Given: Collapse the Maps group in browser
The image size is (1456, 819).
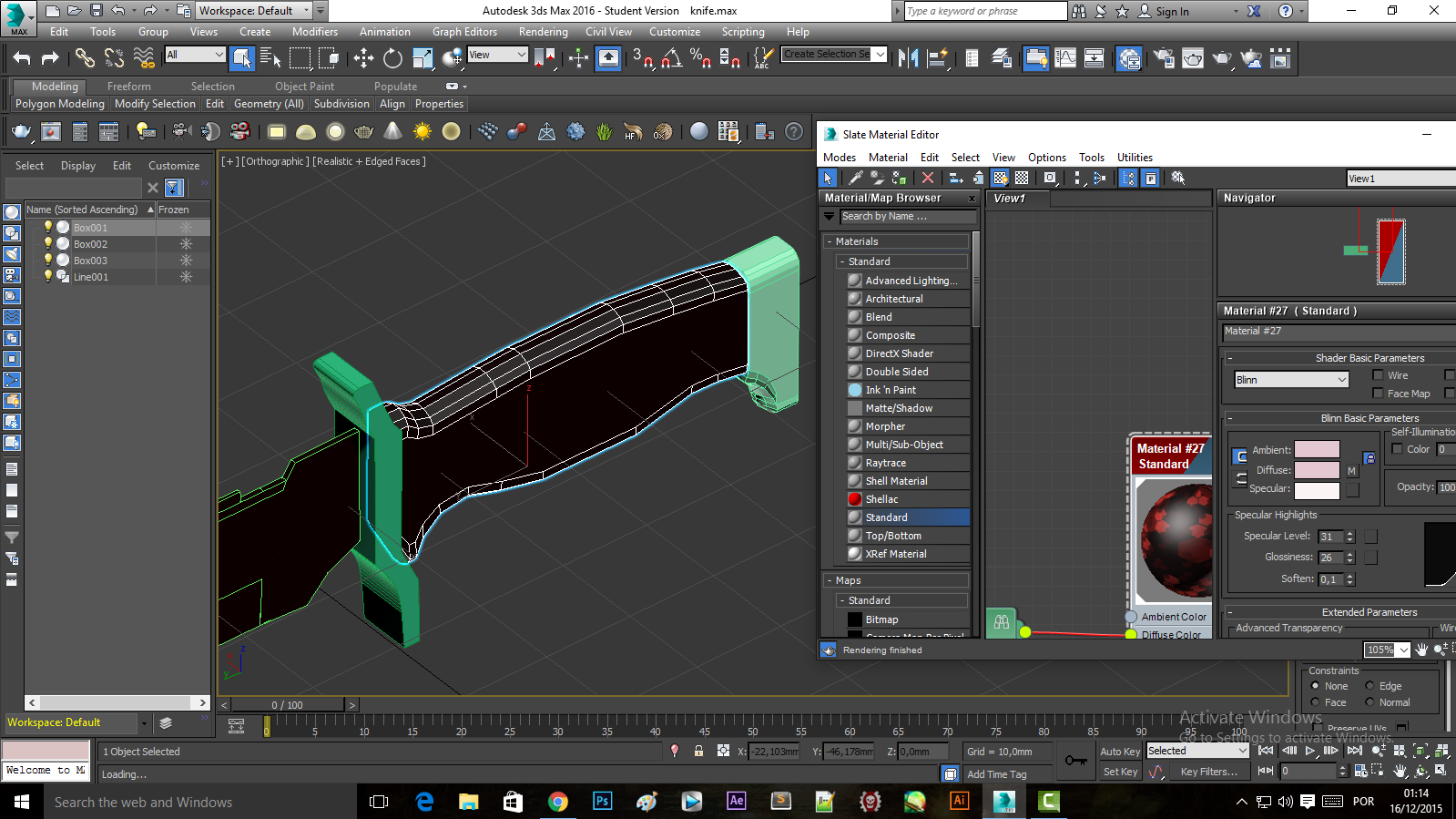Looking at the screenshot, I should tap(830, 580).
